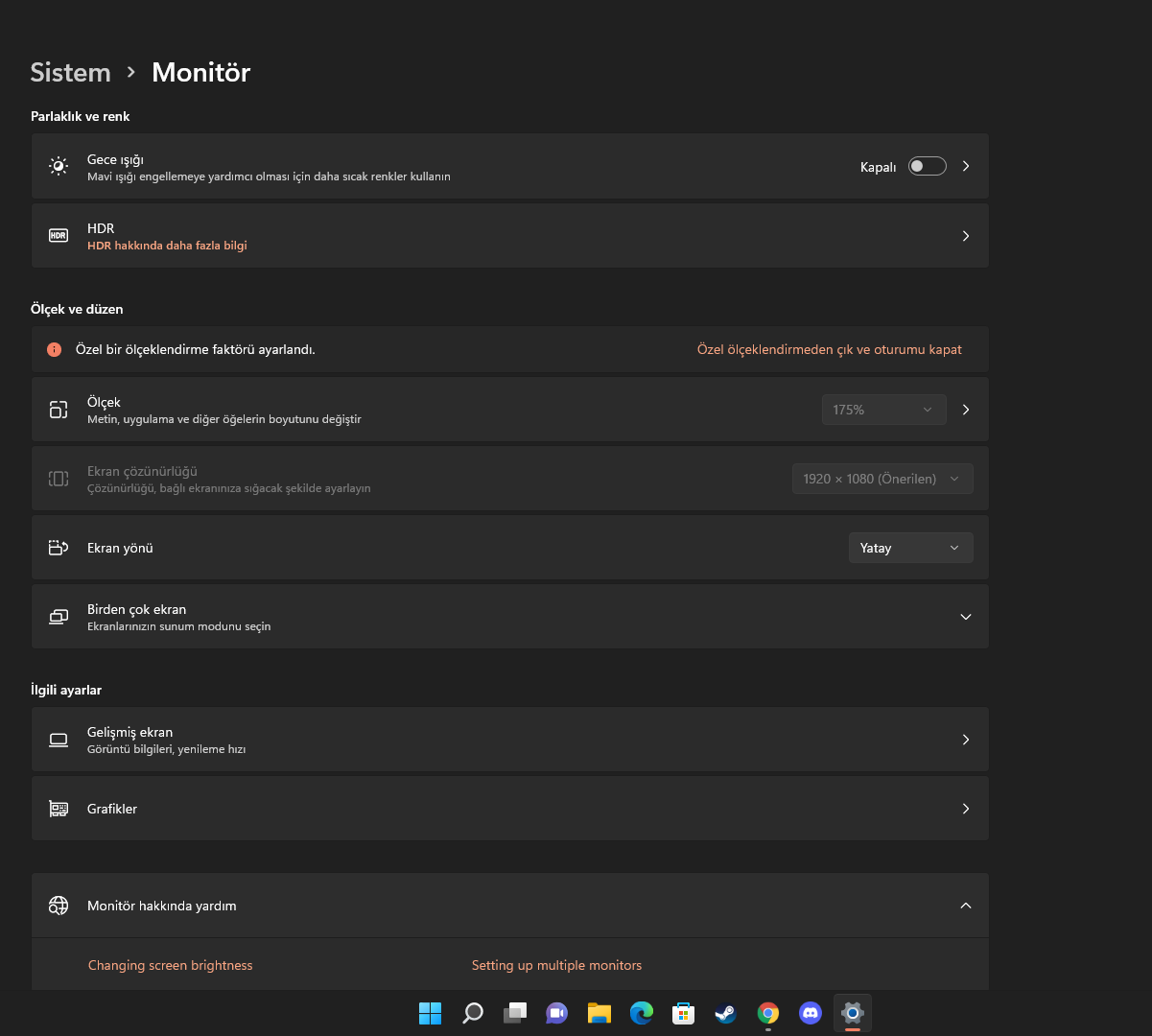1152x1036 pixels.
Task: Open the Windows Start menu
Action: pos(431,1013)
